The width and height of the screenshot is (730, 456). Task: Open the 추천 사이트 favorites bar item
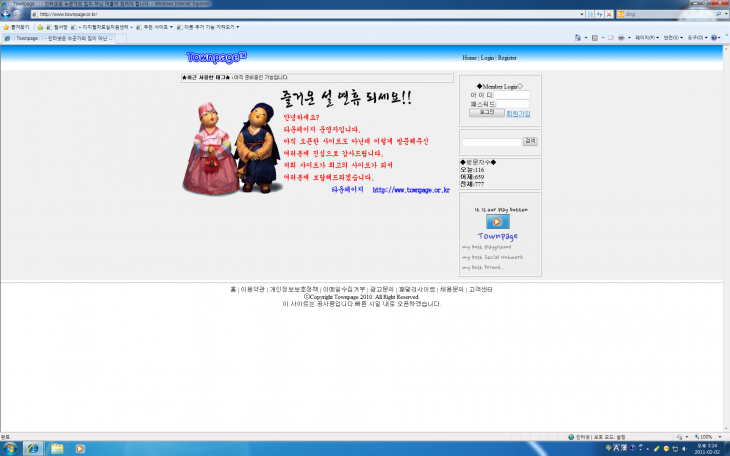tap(155, 27)
